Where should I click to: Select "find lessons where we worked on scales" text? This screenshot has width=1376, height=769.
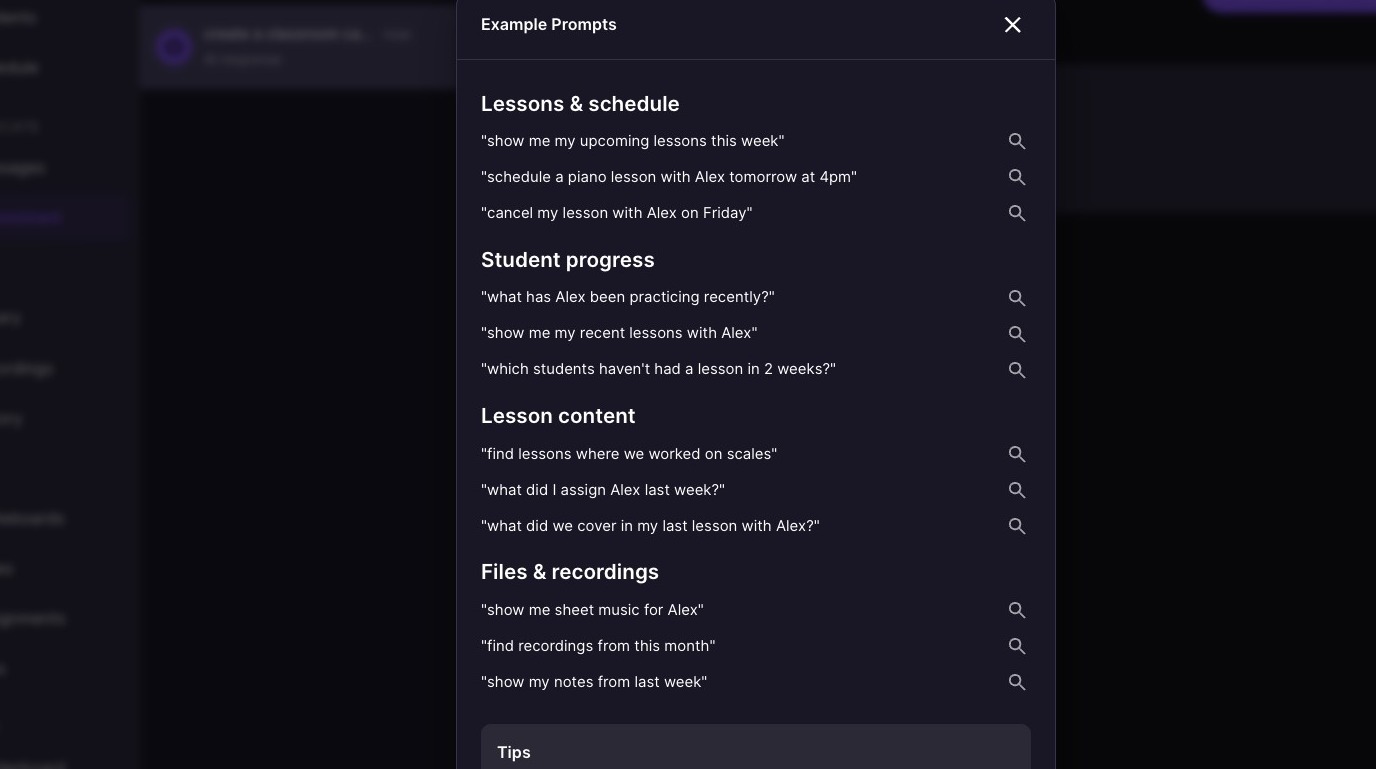[629, 454]
